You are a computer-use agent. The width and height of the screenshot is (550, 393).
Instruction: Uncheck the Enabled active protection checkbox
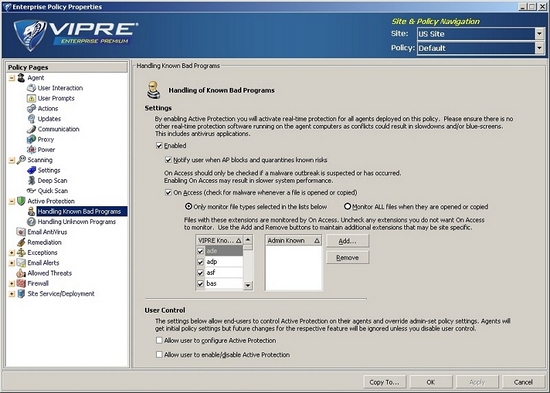(x=159, y=145)
